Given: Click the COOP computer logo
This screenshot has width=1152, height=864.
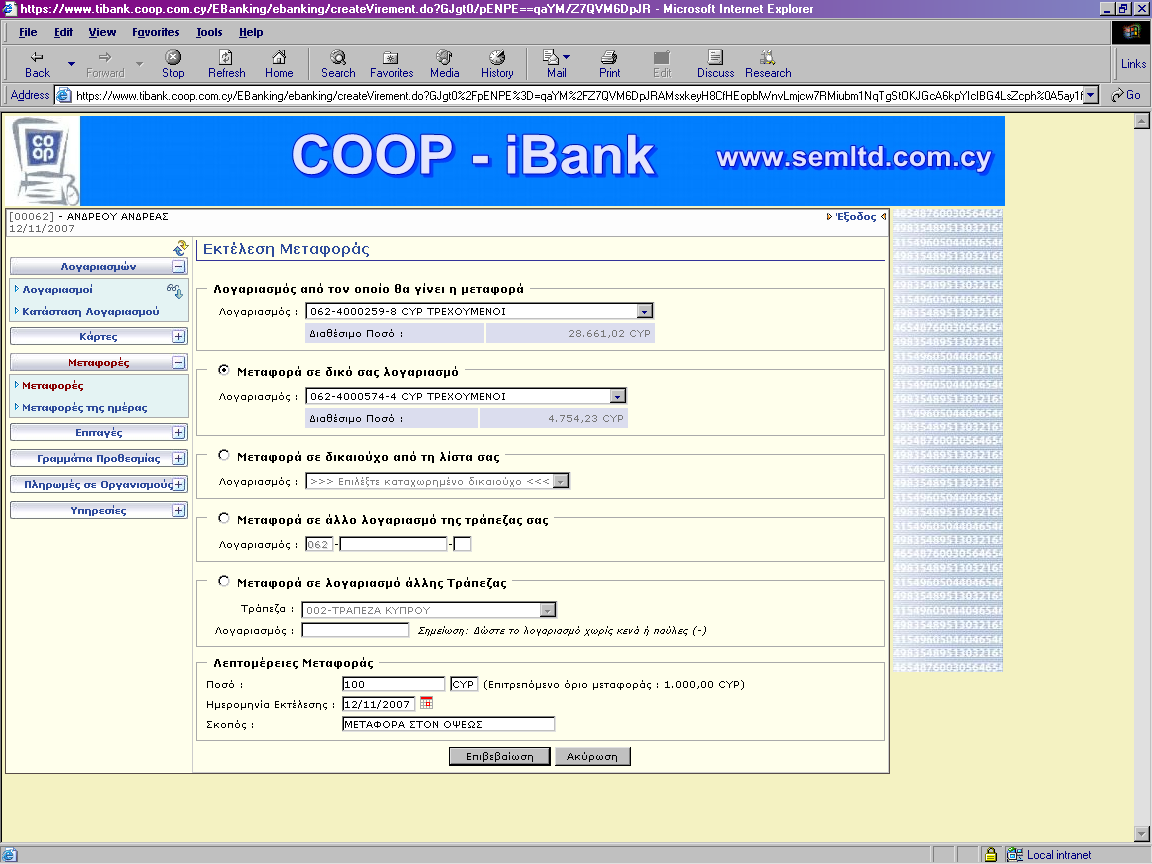Looking at the screenshot, I should 43,162.
